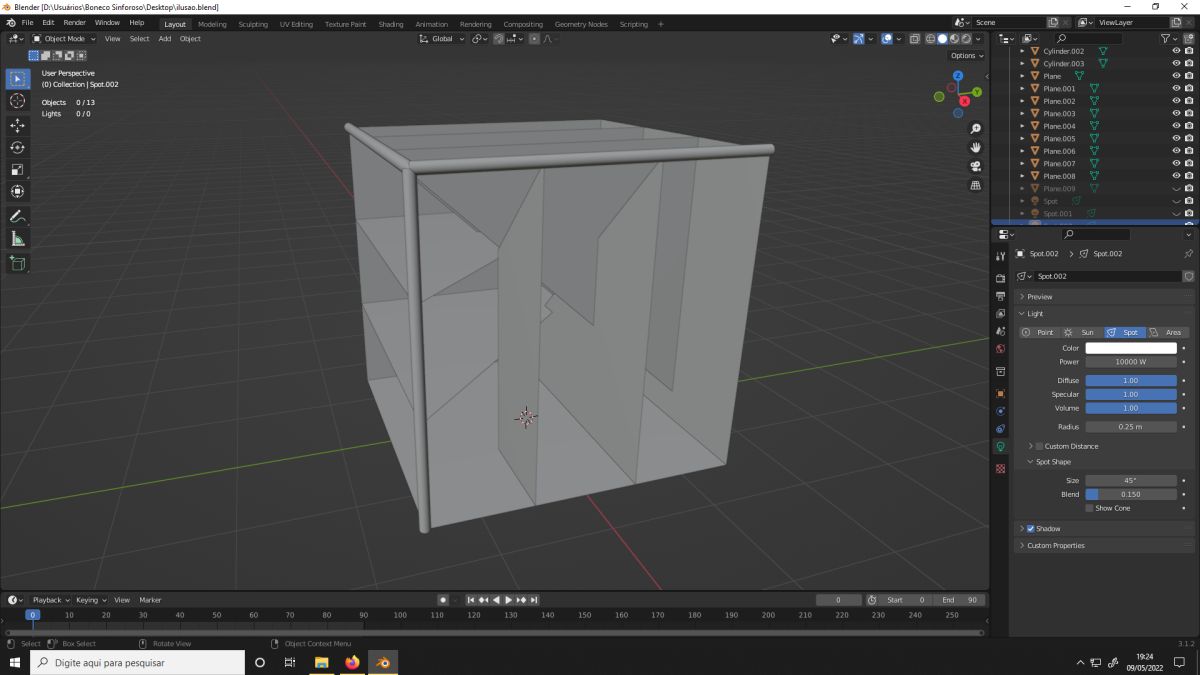Select the Scale tool
This screenshot has width=1200, height=675.
[x=17, y=169]
